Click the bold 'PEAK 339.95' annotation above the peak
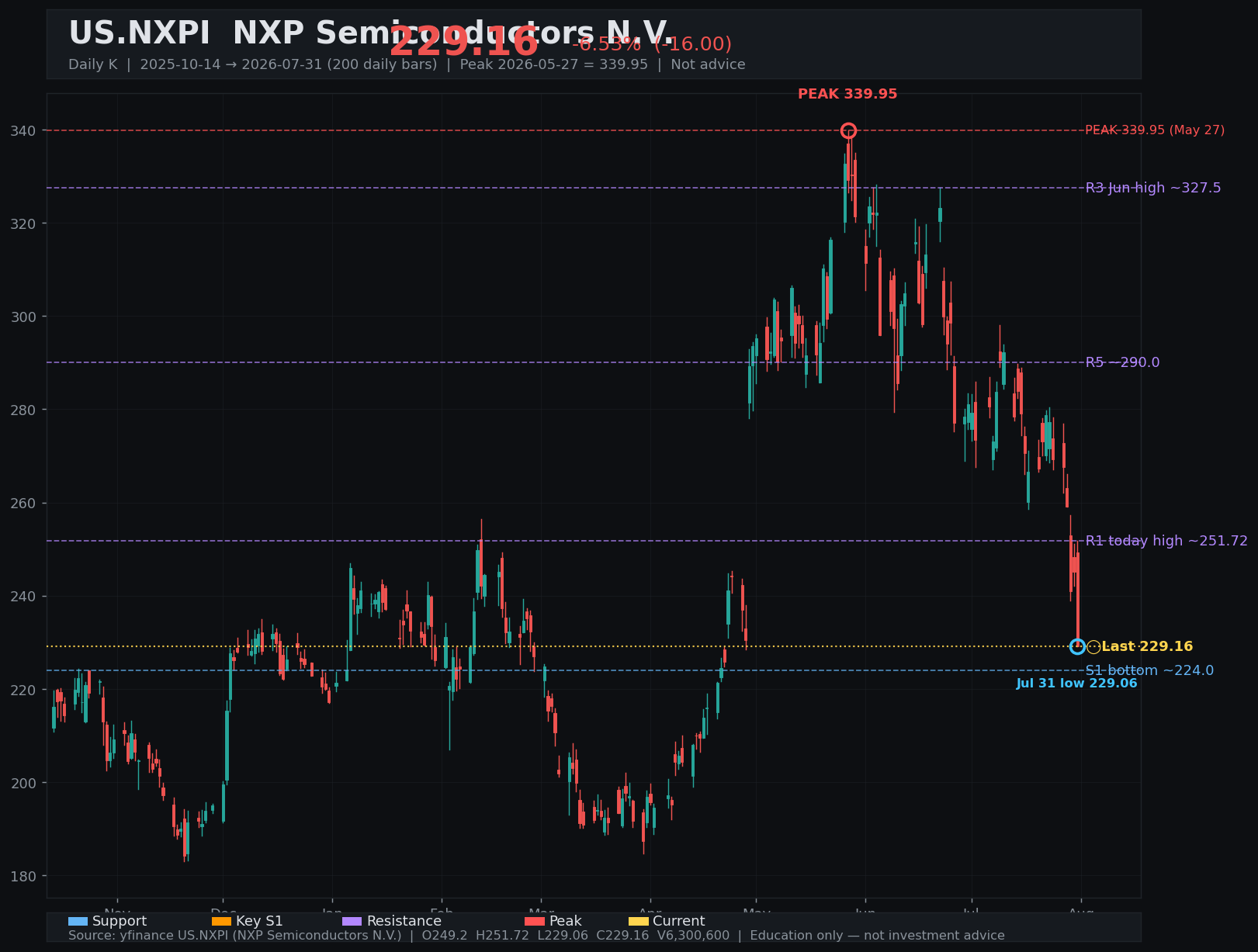 point(847,94)
